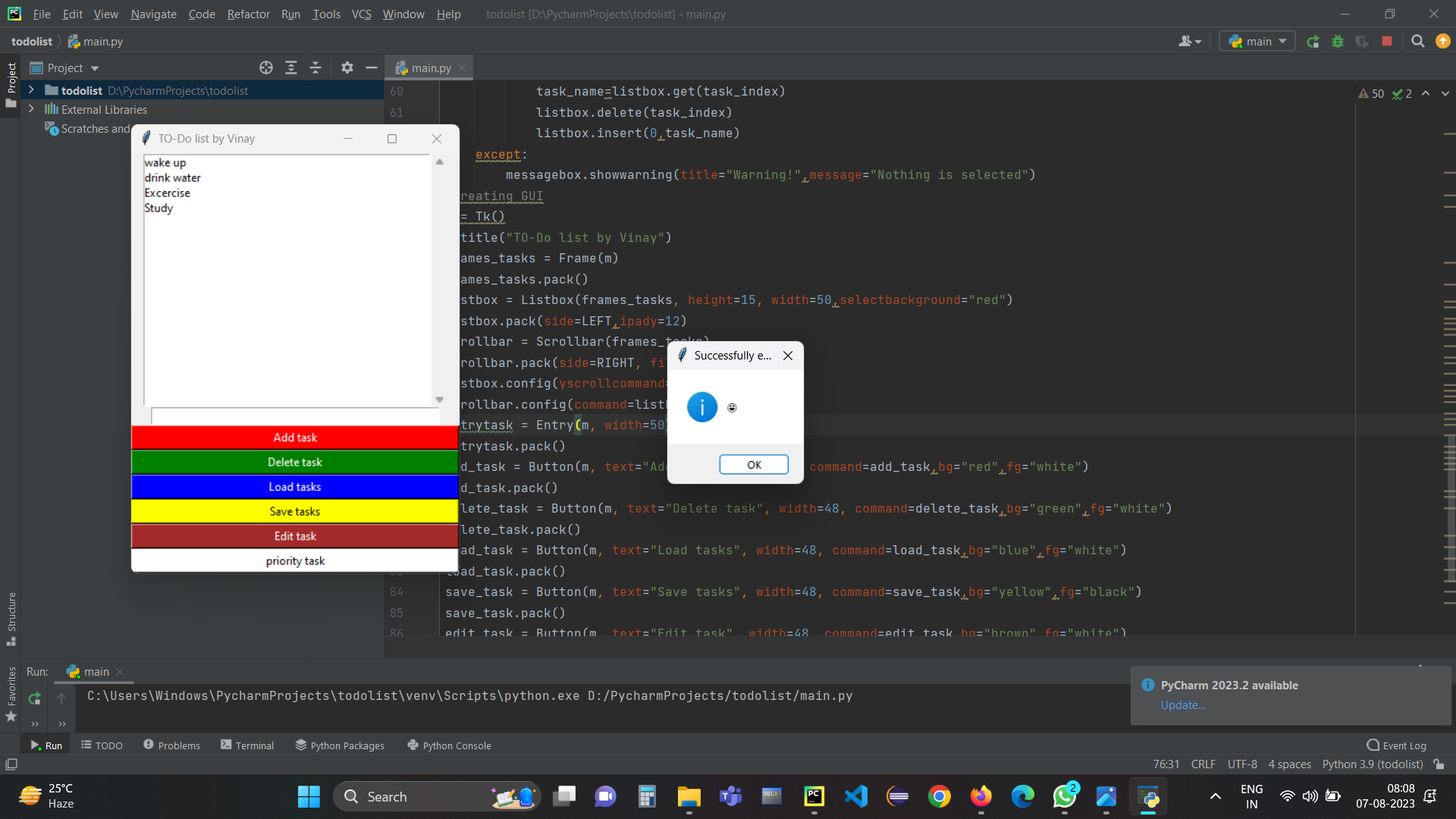1456x819 pixels.
Task: Open the Event Log from status bar
Action: pyautogui.click(x=1396, y=745)
